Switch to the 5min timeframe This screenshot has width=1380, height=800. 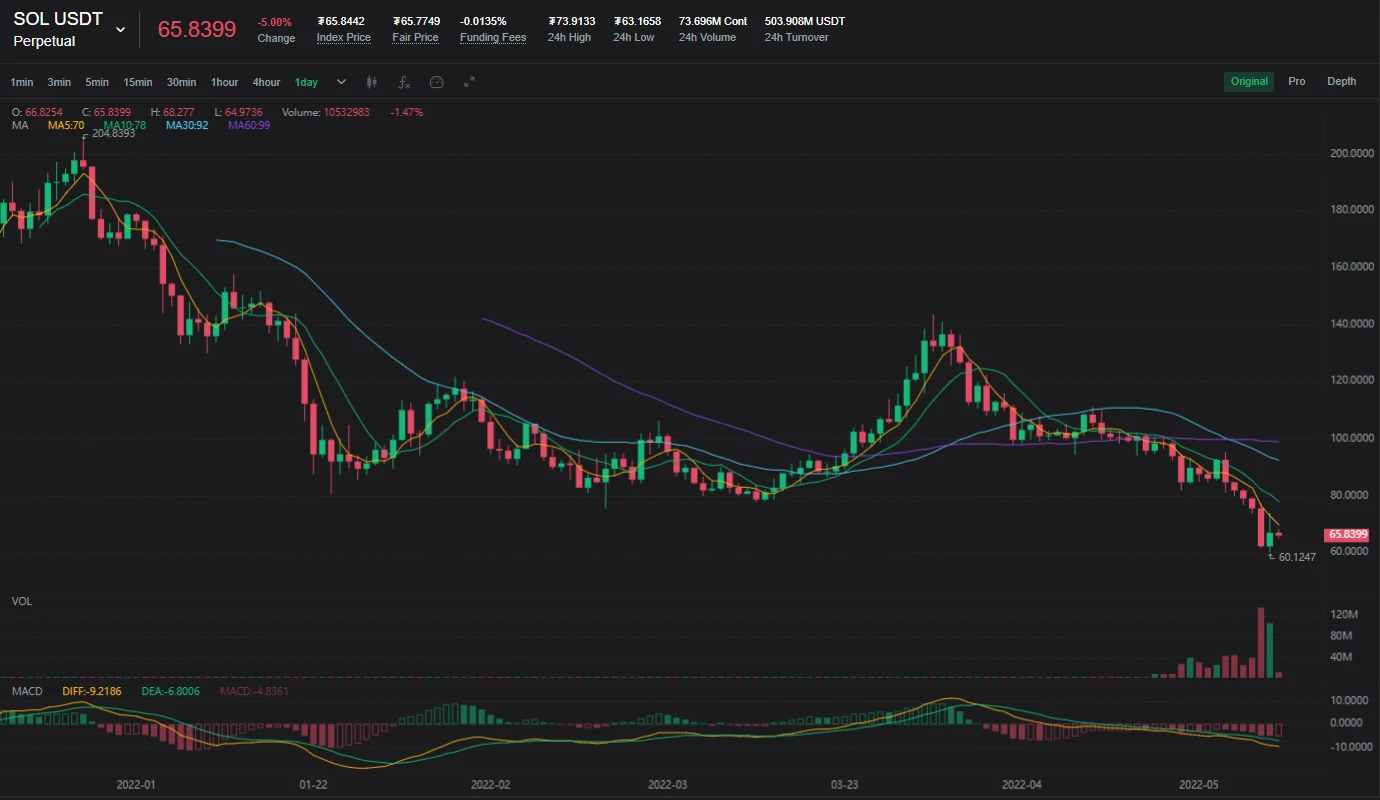click(x=97, y=82)
